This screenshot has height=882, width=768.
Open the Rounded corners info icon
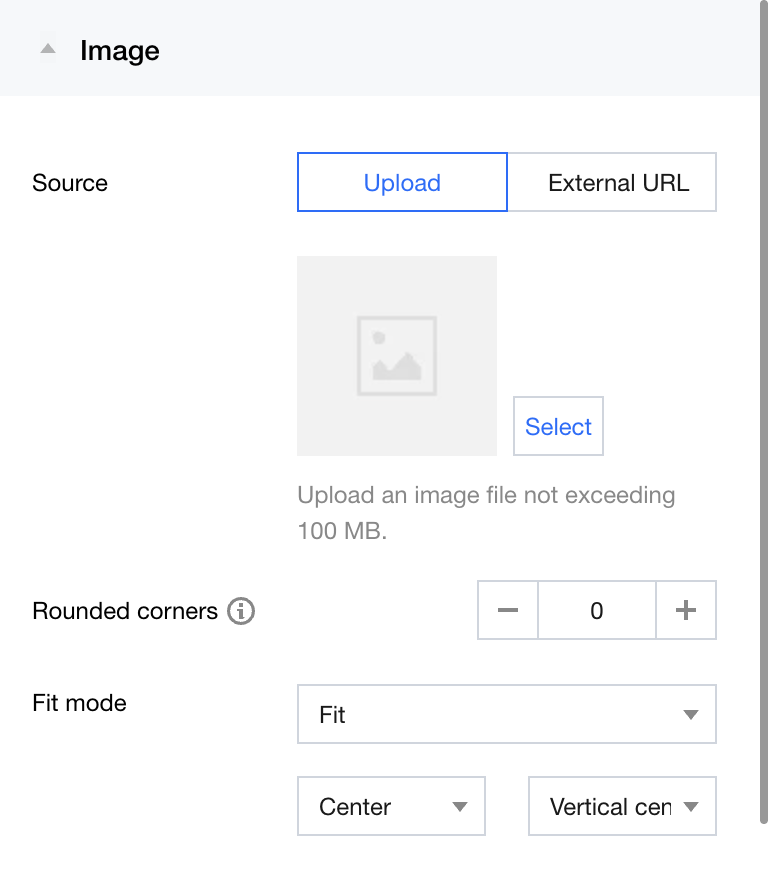tap(241, 611)
